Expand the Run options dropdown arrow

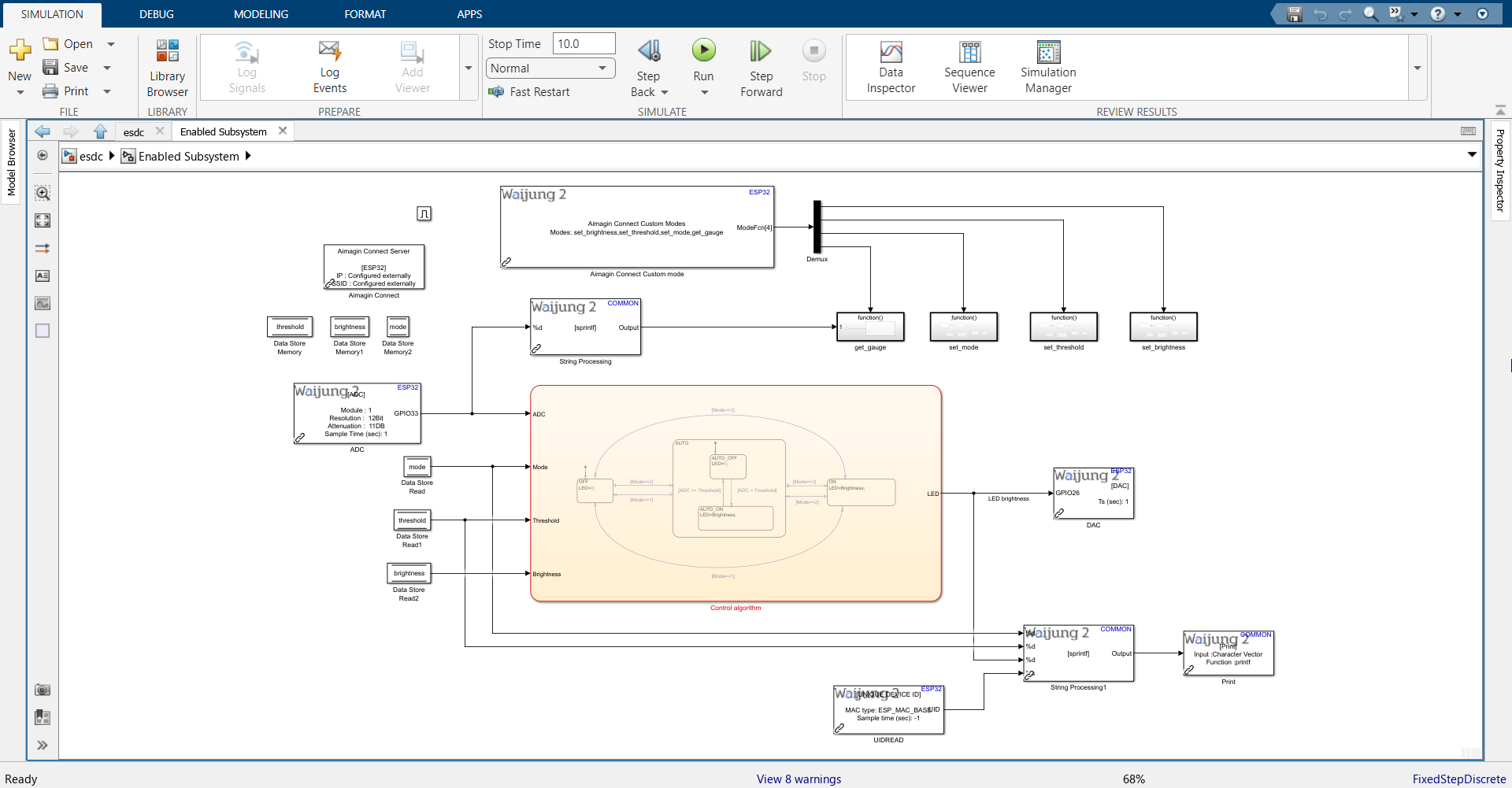[x=704, y=92]
